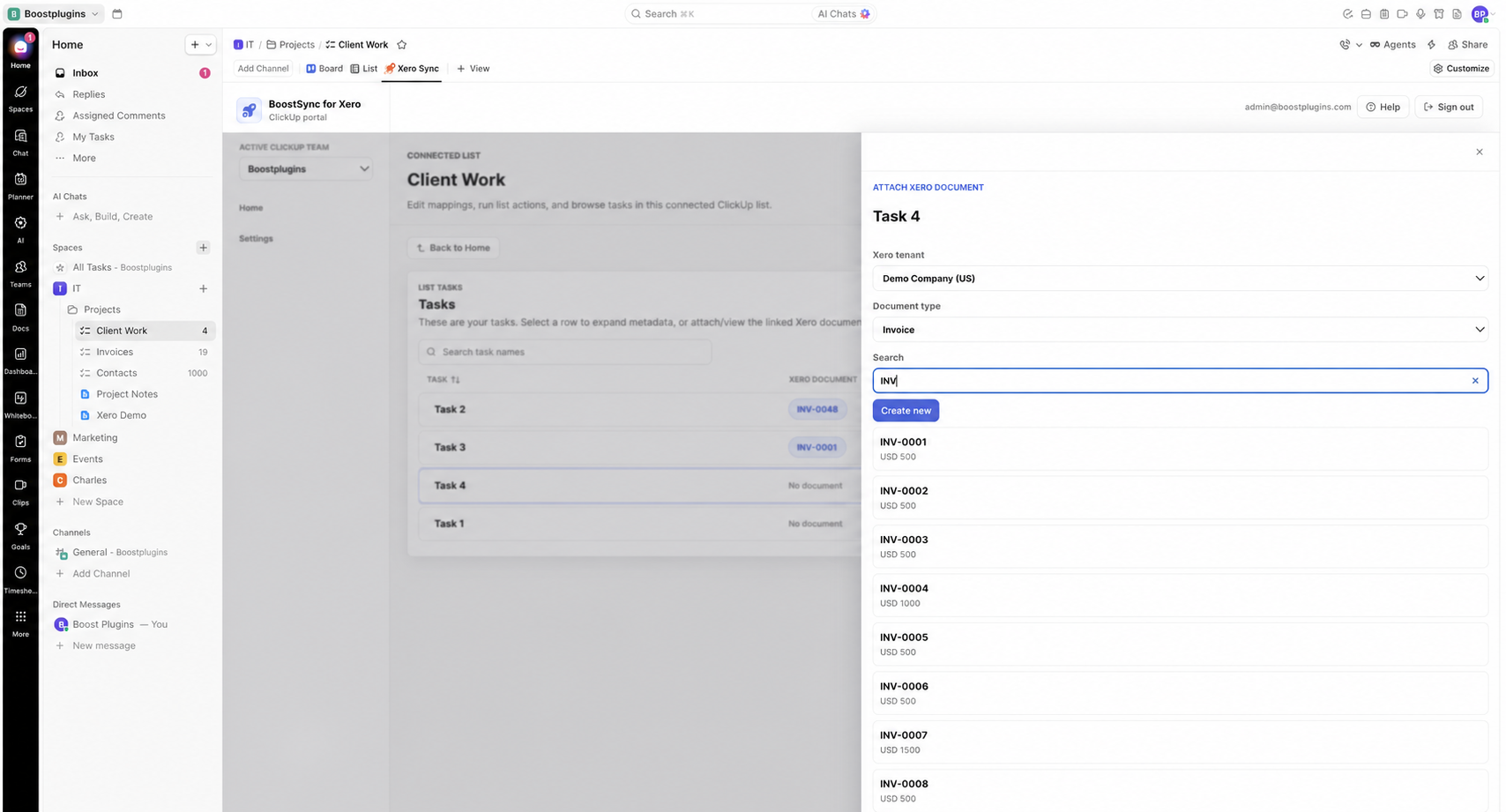The height and width of the screenshot is (812, 1506).
Task: Add a new View tab
Action: [473, 69]
